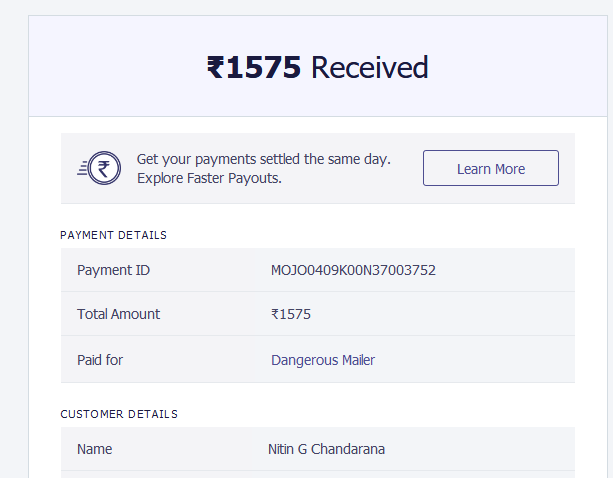This screenshot has height=478, width=613.
Task: Click the CUSTOMER DETAILS section heading
Action: click(119, 414)
